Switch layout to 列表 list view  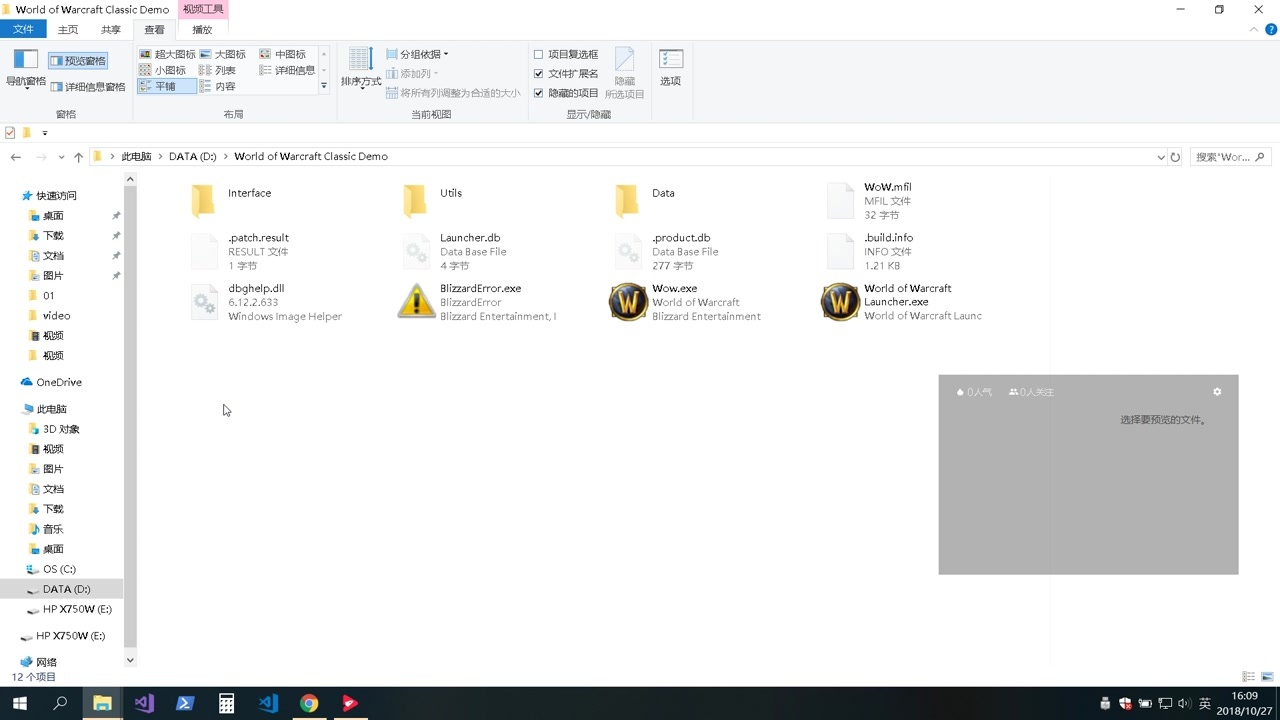point(217,70)
